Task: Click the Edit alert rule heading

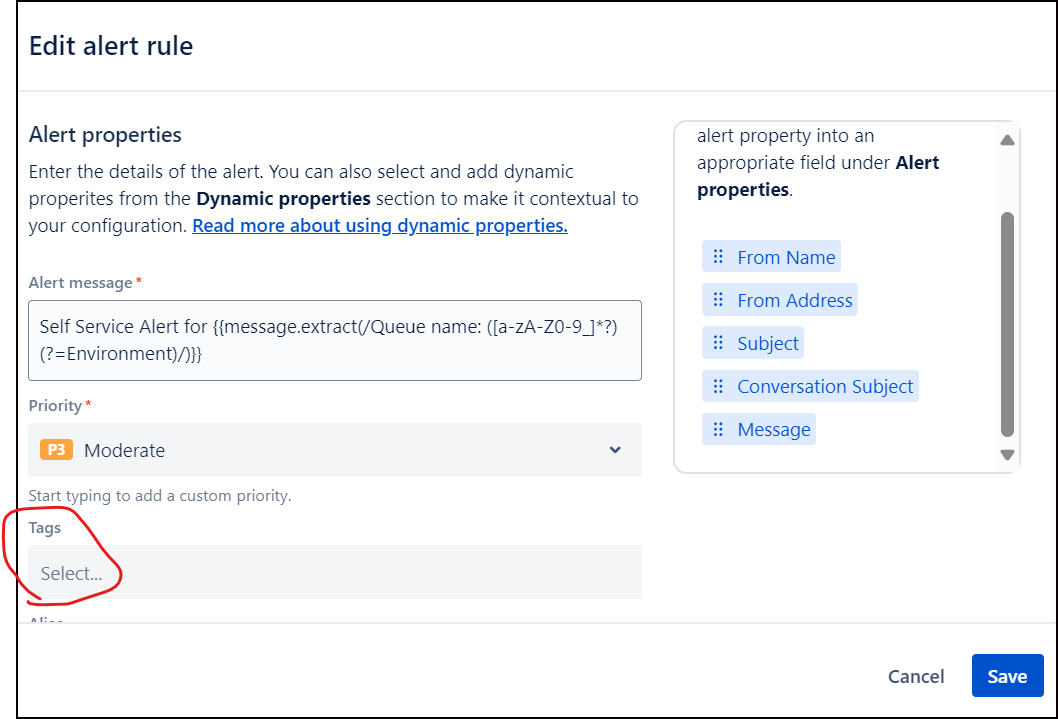Action: point(111,46)
